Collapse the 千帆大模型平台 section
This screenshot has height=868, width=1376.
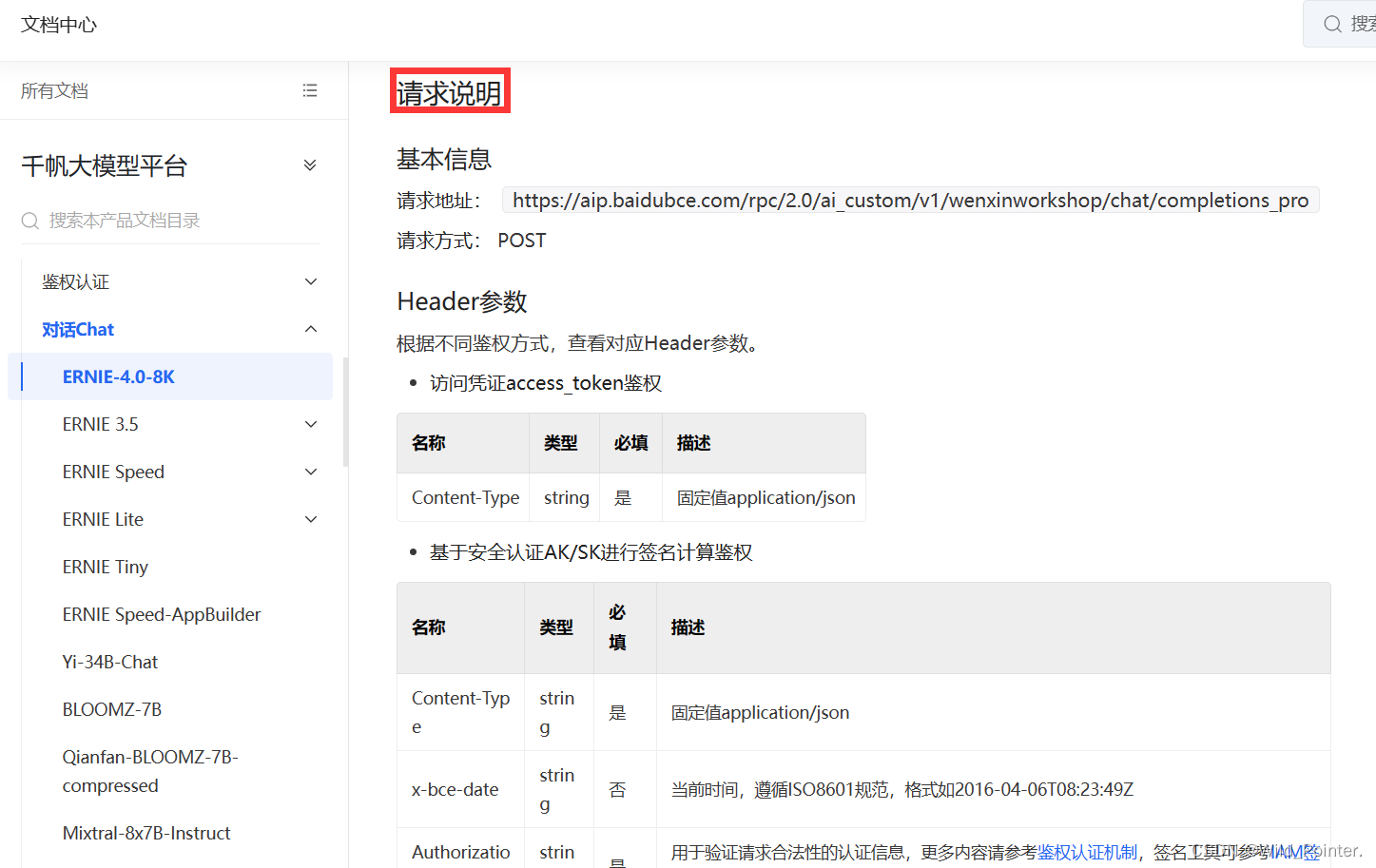click(310, 164)
